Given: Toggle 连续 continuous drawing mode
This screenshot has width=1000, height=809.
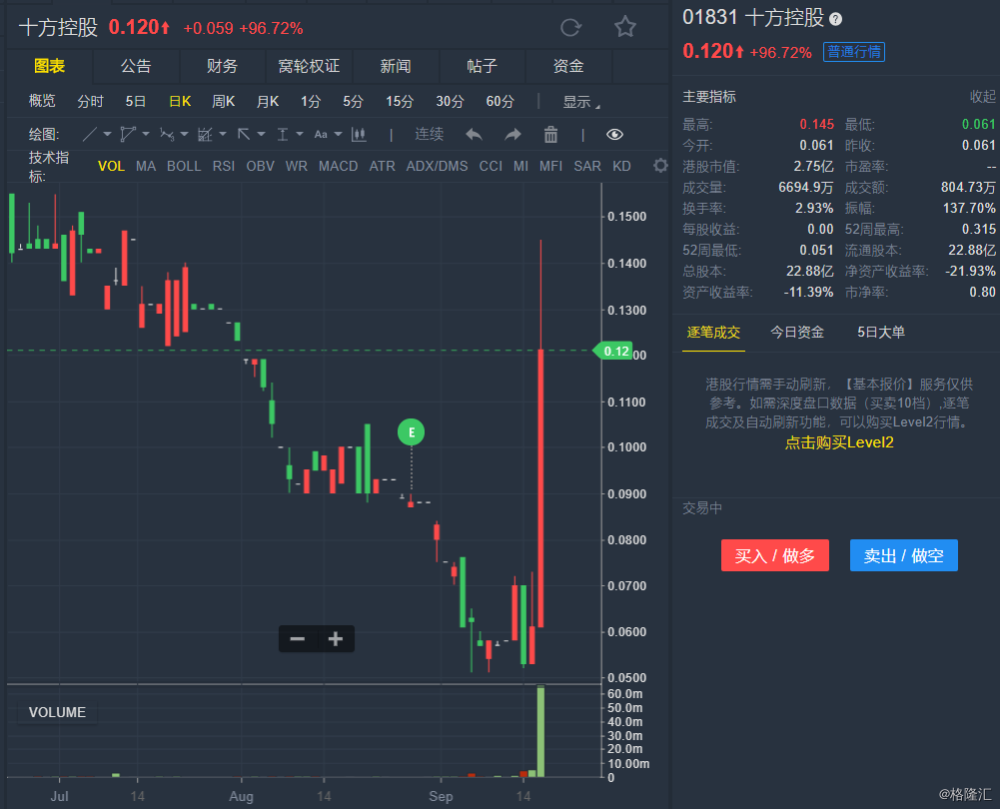Looking at the screenshot, I should click(x=429, y=135).
